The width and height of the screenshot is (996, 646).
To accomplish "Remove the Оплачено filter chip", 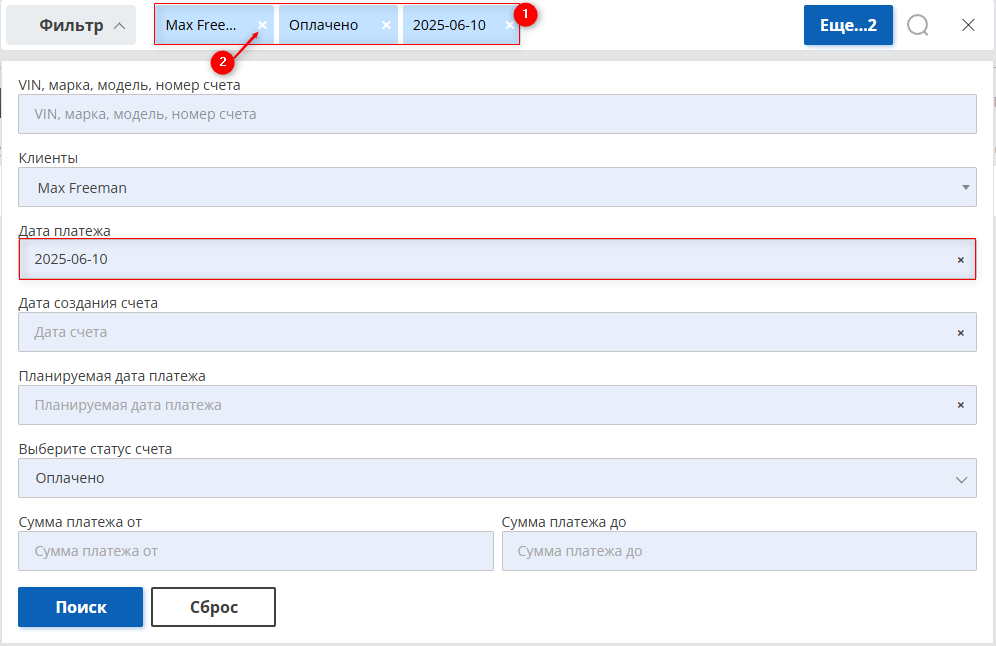I will tap(386, 25).
